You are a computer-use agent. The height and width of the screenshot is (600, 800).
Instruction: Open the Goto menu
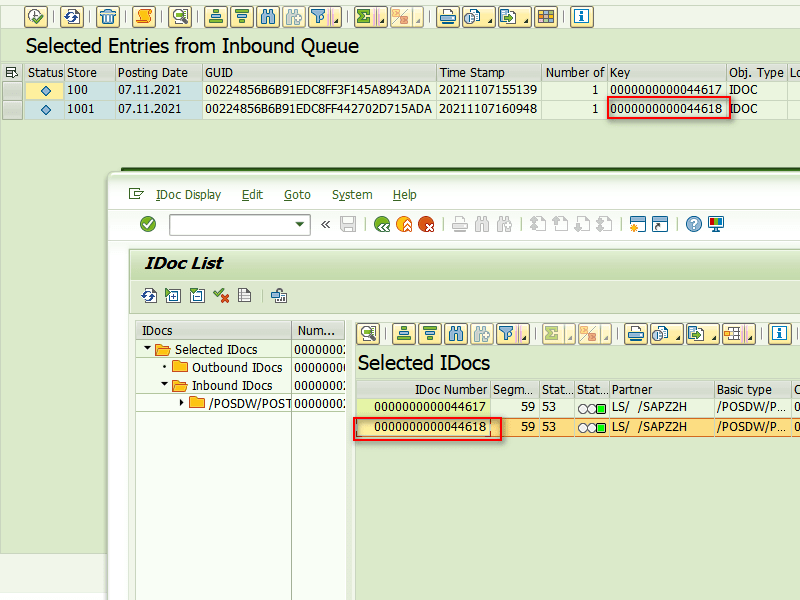[x=297, y=195]
